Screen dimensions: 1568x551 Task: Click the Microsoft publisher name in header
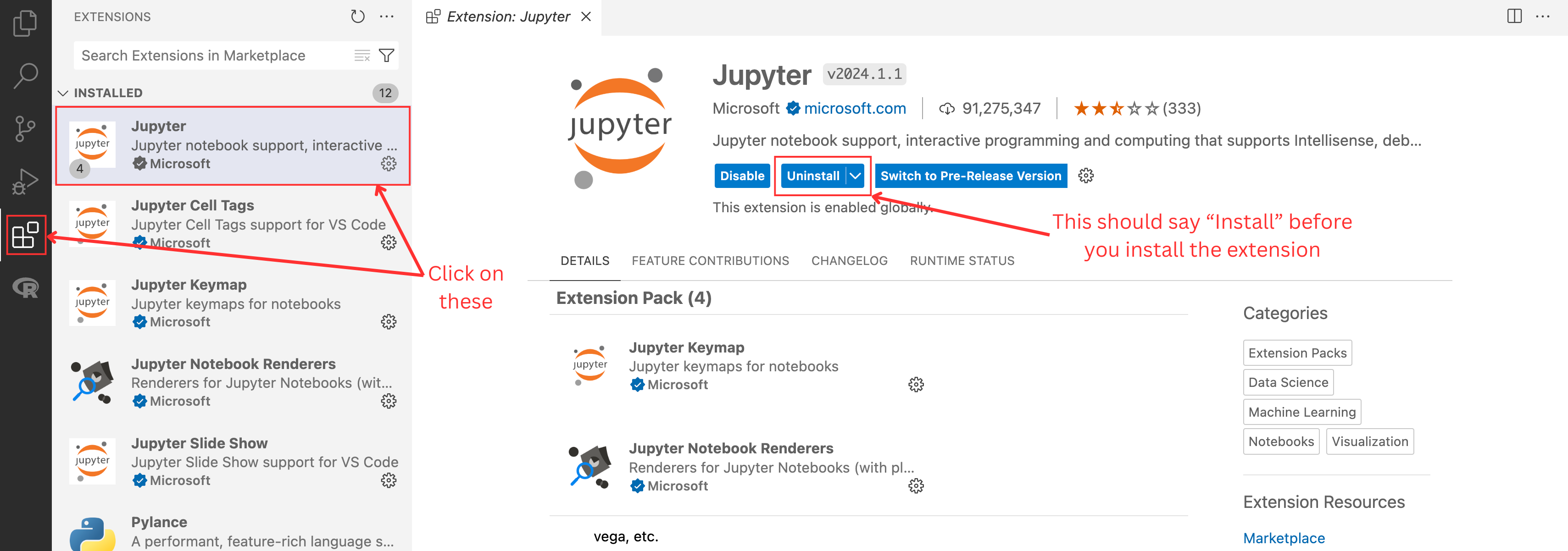coord(745,108)
